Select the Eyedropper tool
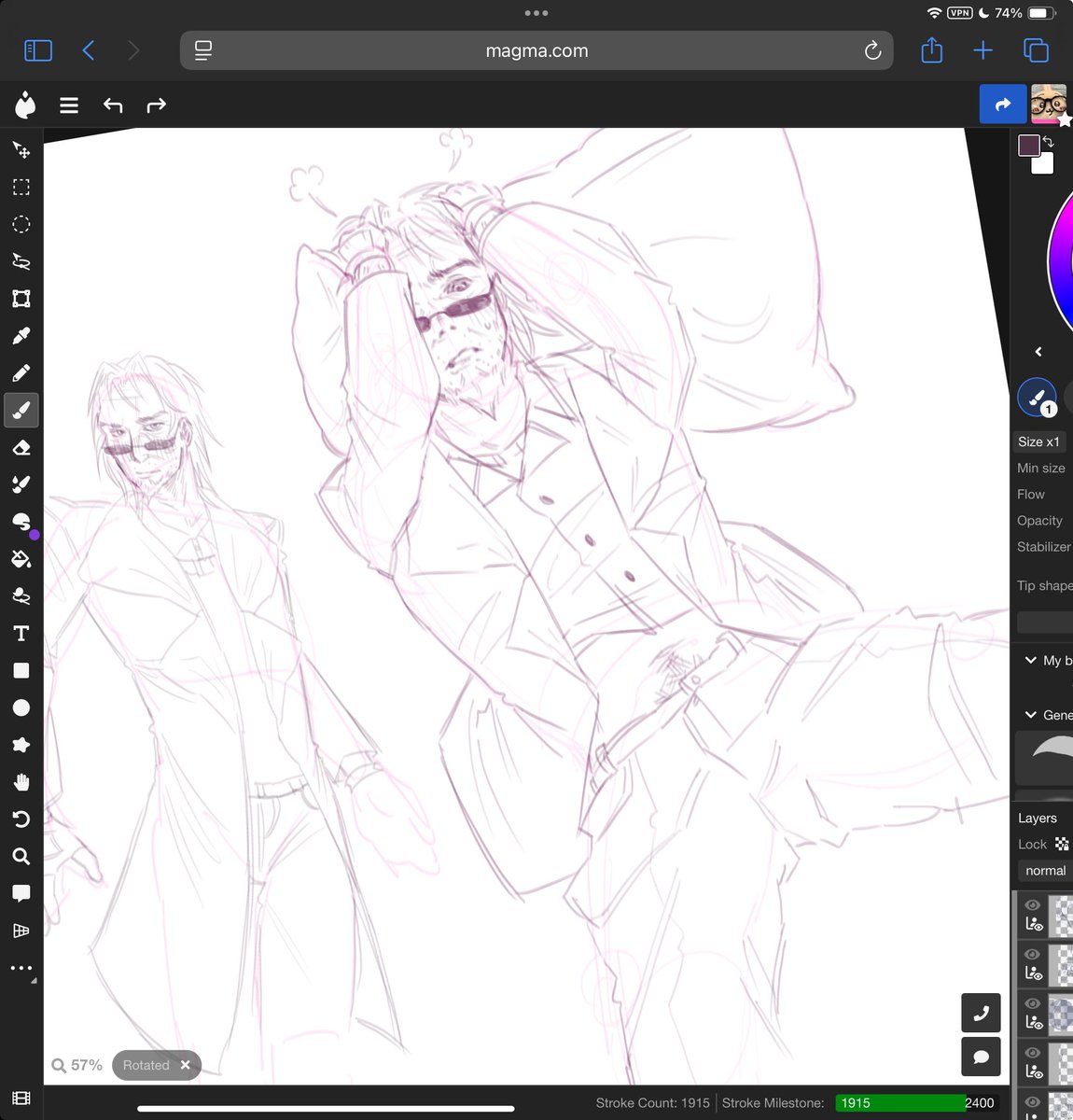The image size is (1073, 1120). click(x=21, y=335)
